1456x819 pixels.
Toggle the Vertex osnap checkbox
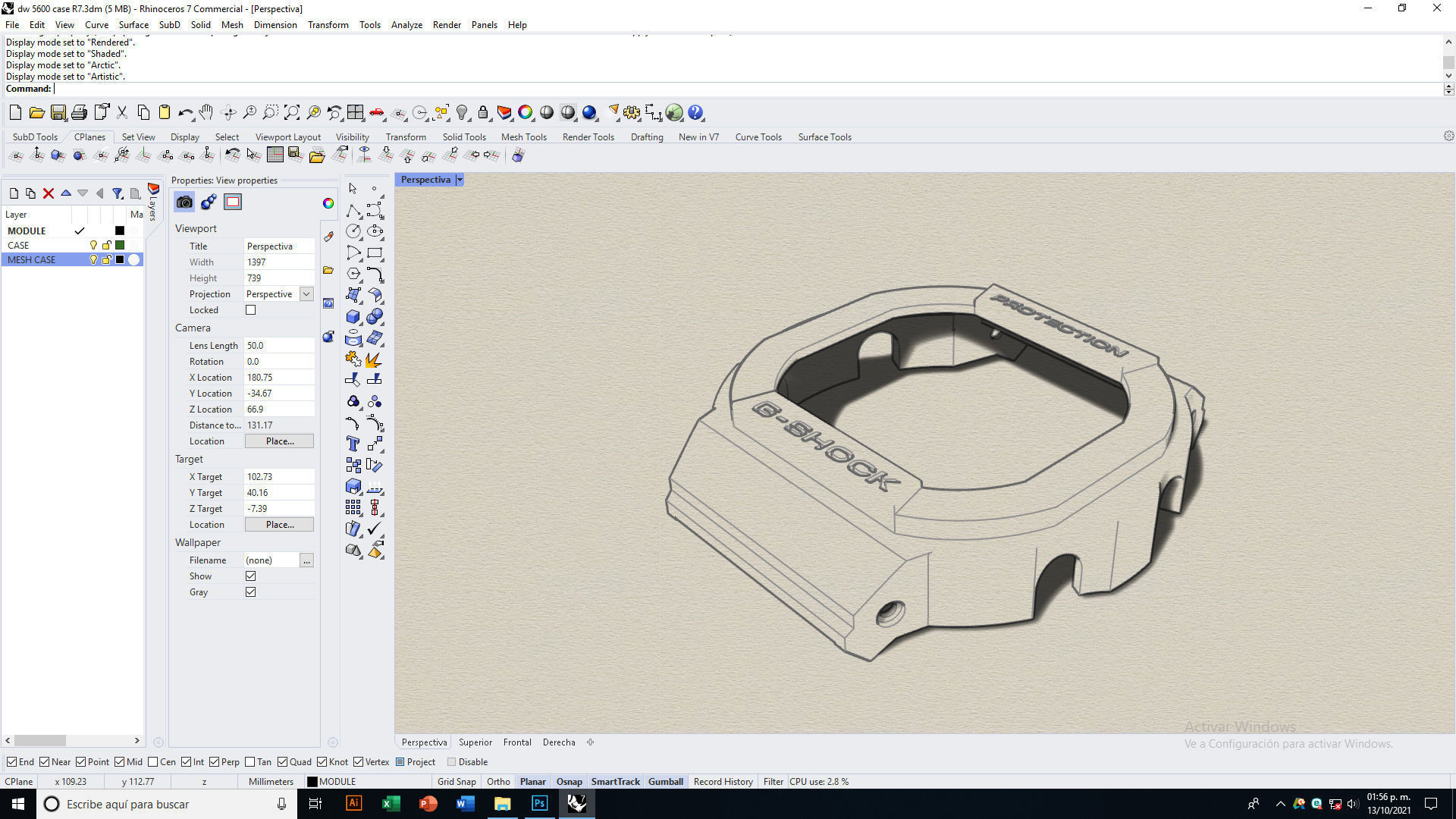359,762
